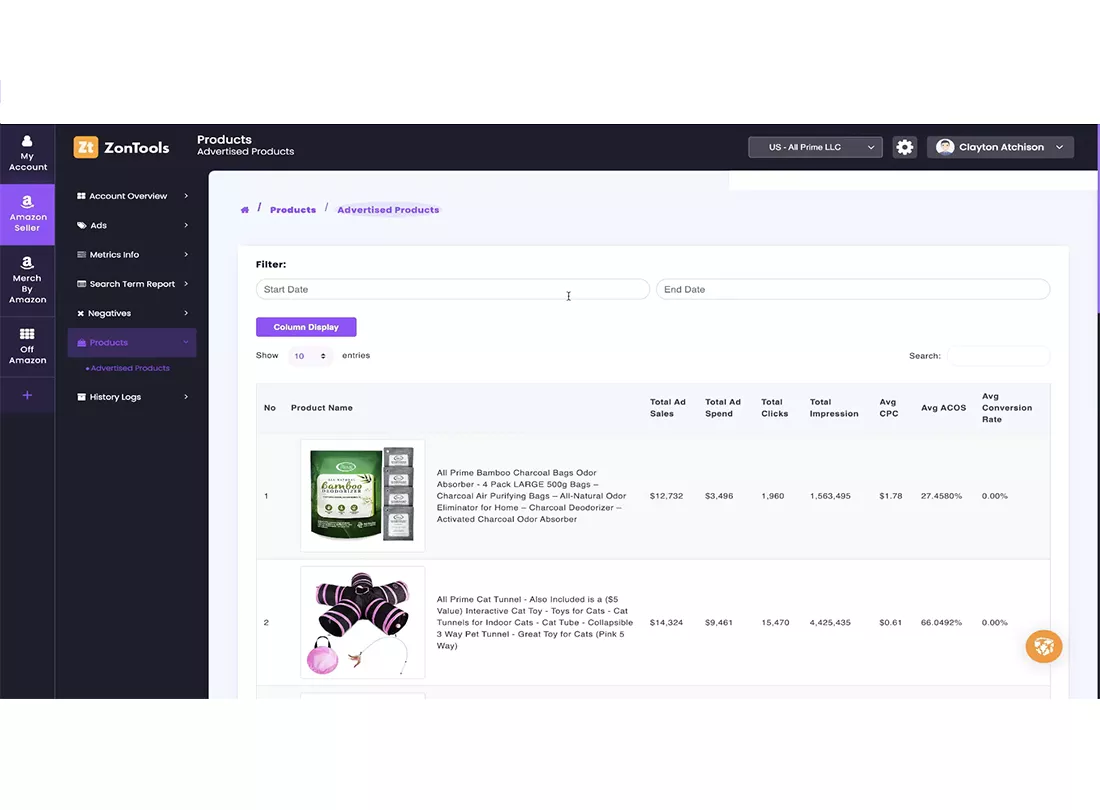Screen dimensions: 1100x810
Task: Click Products breadcrumb link
Action: (x=293, y=210)
